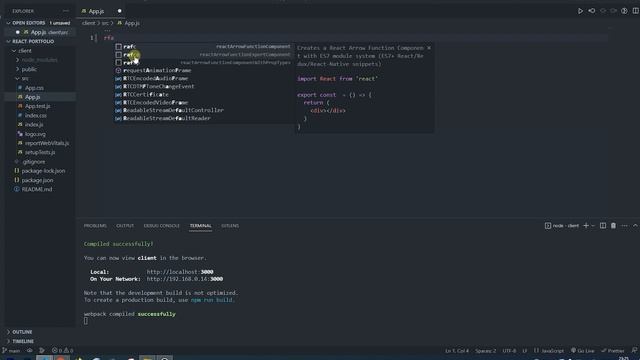Image resolution: width=640 pixels, height=360 pixels.
Task: Close the snippet documentation popup
Action: pos(429,48)
